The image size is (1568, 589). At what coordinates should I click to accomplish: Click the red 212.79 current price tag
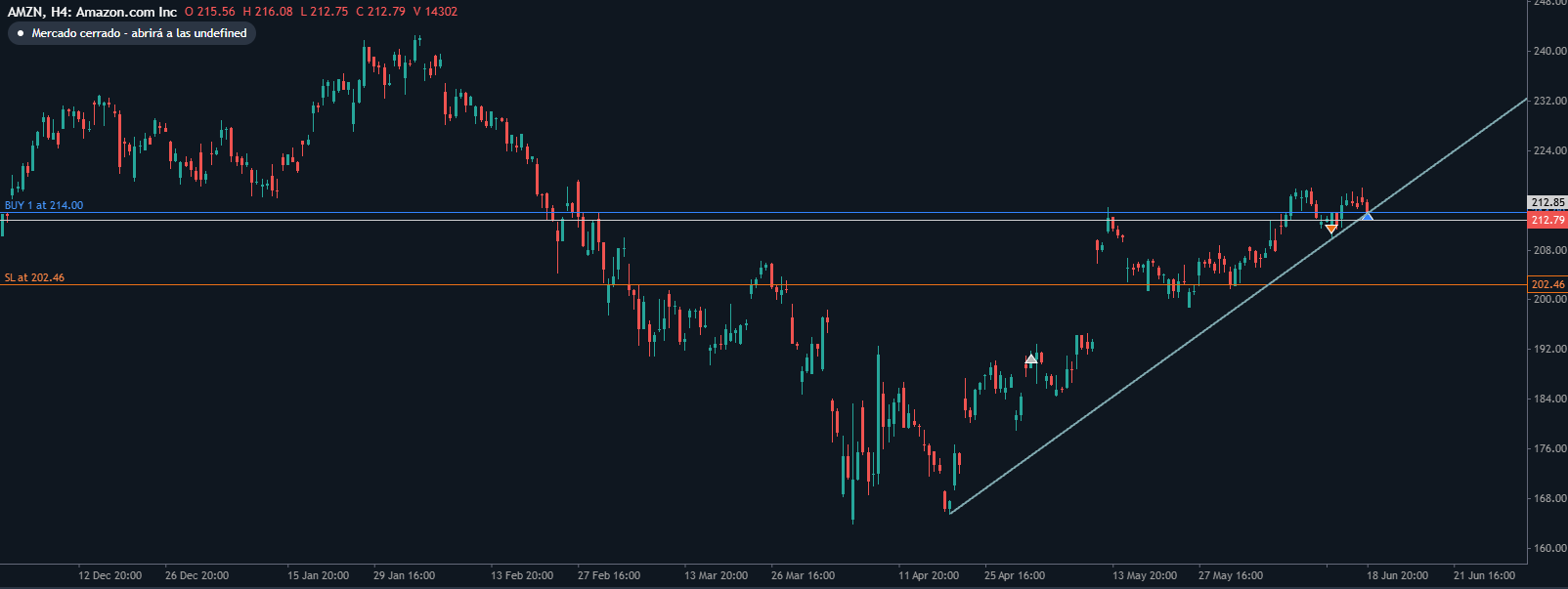click(1547, 220)
